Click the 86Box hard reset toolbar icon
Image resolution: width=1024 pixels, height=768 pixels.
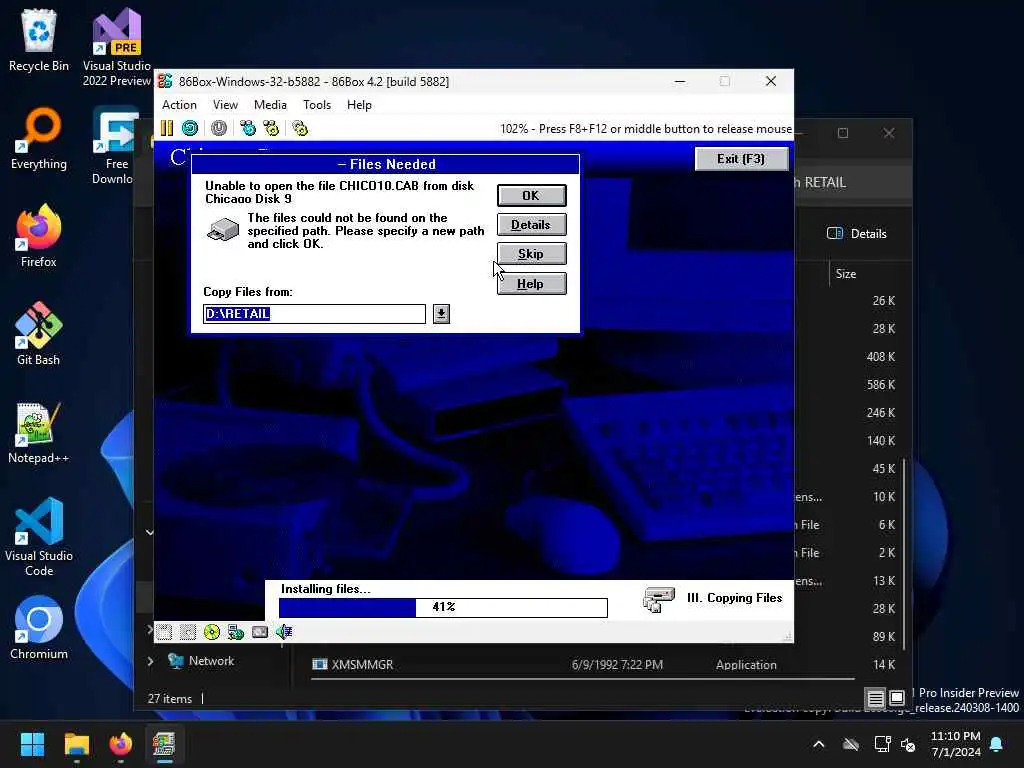tap(190, 128)
